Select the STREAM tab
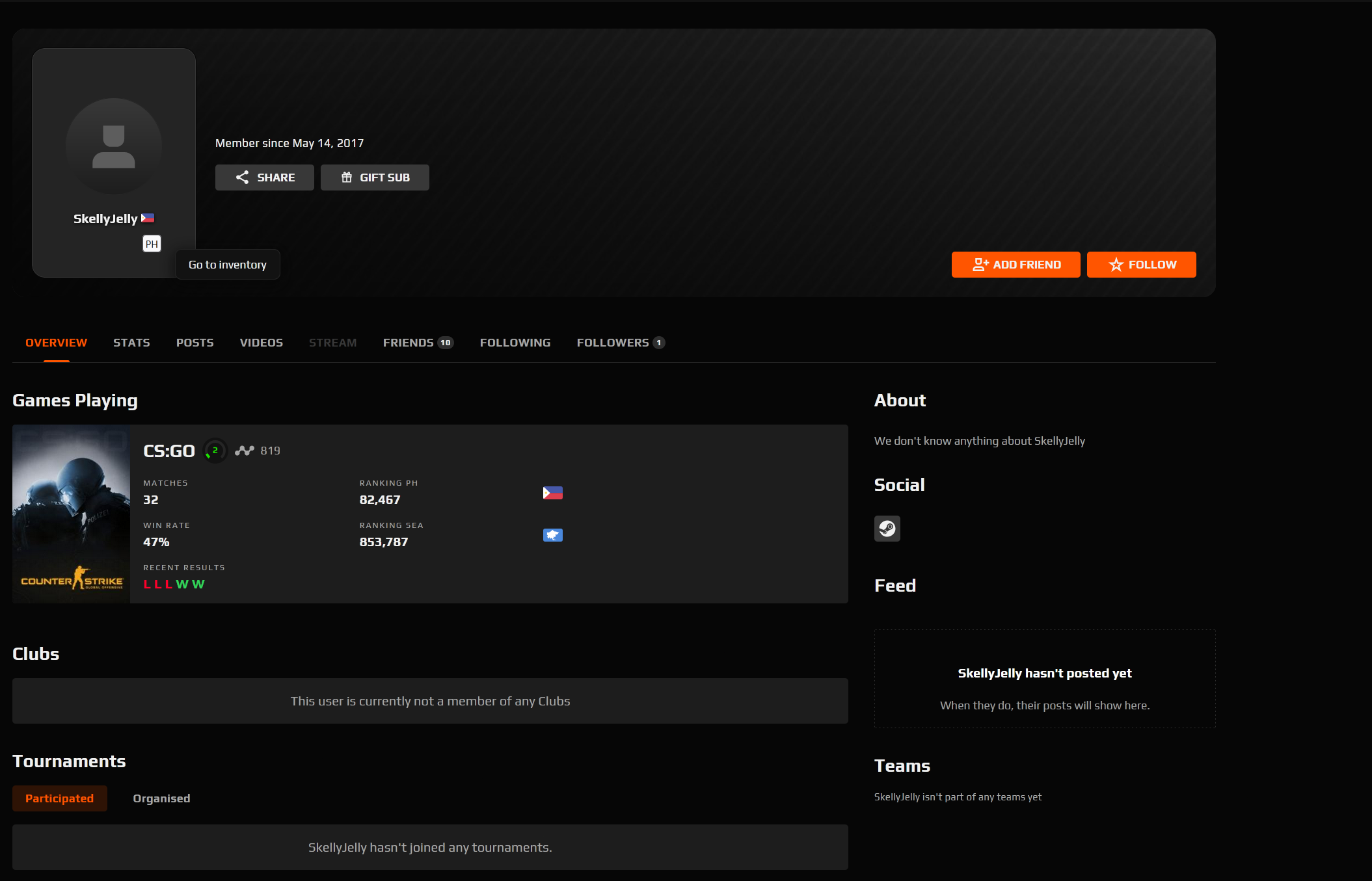The width and height of the screenshot is (1372, 881). point(332,343)
